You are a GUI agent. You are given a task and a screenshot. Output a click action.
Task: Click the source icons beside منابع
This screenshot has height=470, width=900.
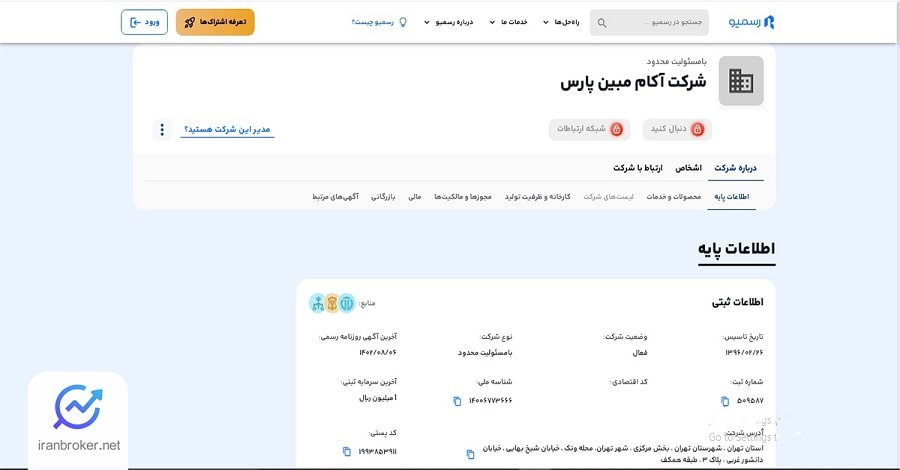click(331, 302)
